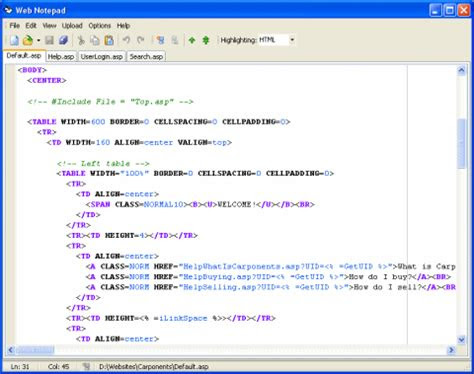Click the horizontal scrollbar left arrow
Image resolution: width=474 pixels, height=374 pixels.
pyautogui.click(x=11, y=350)
